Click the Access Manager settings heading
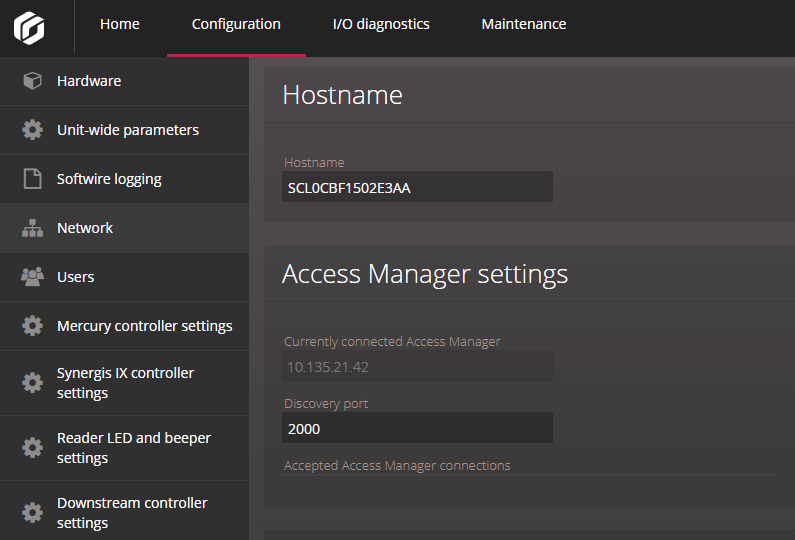The height and width of the screenshot is (540, 795). 425,274
